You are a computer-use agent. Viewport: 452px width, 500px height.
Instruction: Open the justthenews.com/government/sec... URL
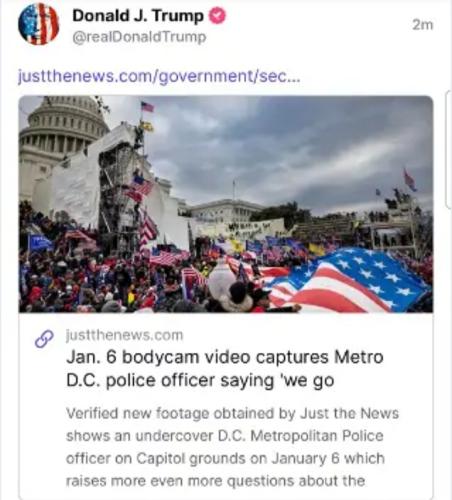pos(159,76)
